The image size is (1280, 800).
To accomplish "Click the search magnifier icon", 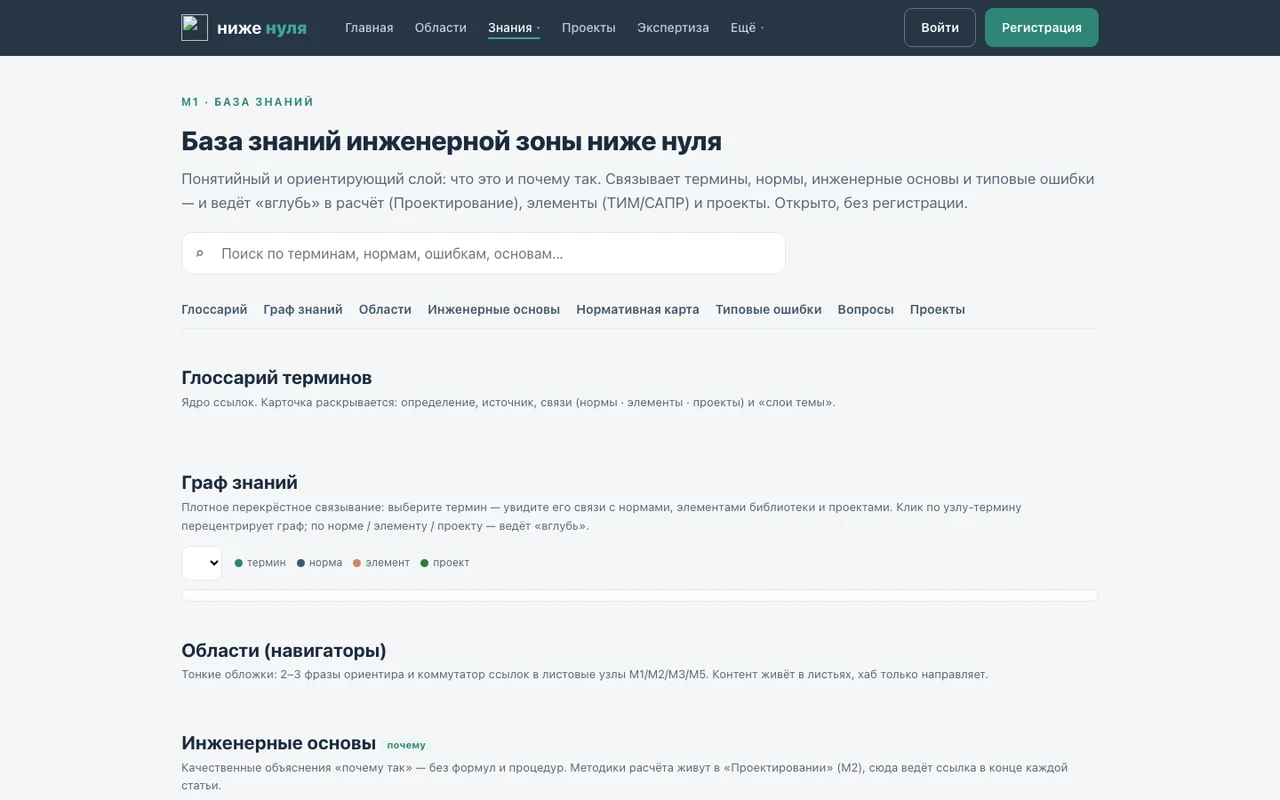I will 200,254.
